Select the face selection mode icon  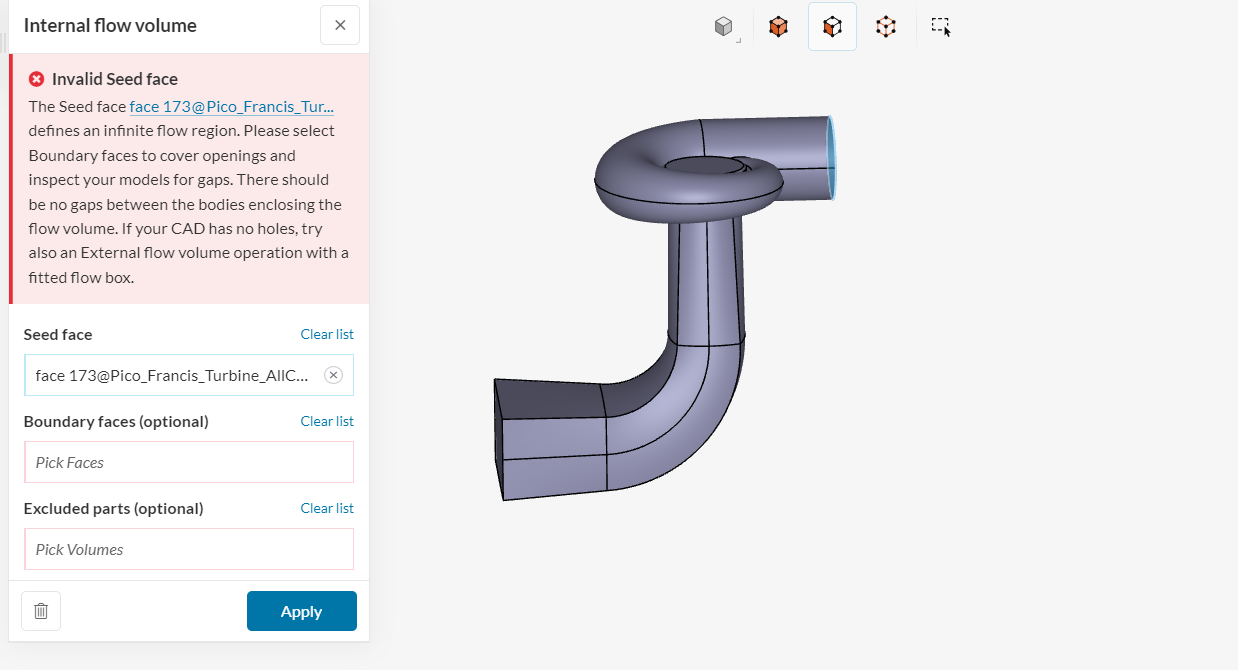point(832,27)
